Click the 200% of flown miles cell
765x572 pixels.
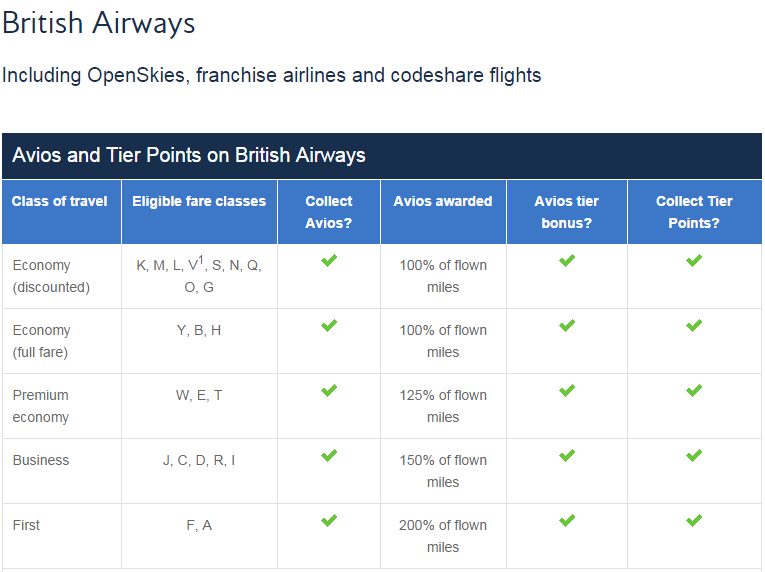tap(443, 536)
